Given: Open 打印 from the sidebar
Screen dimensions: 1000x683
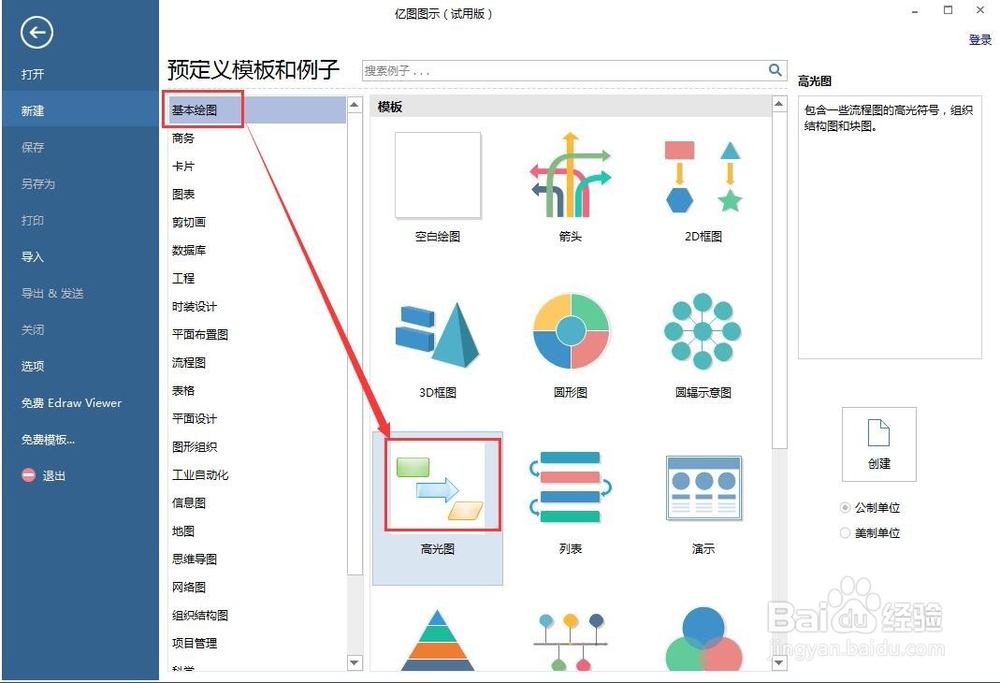Looking at the screenshot, I should [x=33, y=221].
